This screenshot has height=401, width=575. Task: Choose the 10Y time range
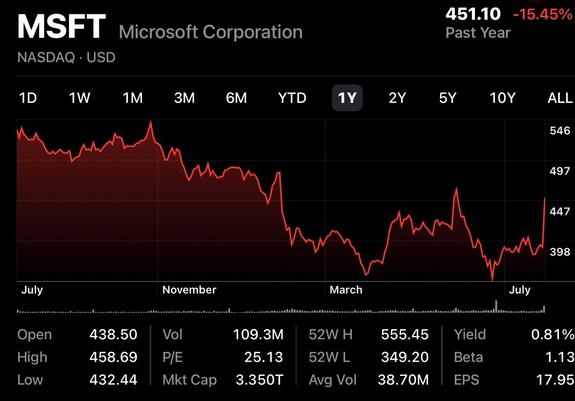point(502,98)
